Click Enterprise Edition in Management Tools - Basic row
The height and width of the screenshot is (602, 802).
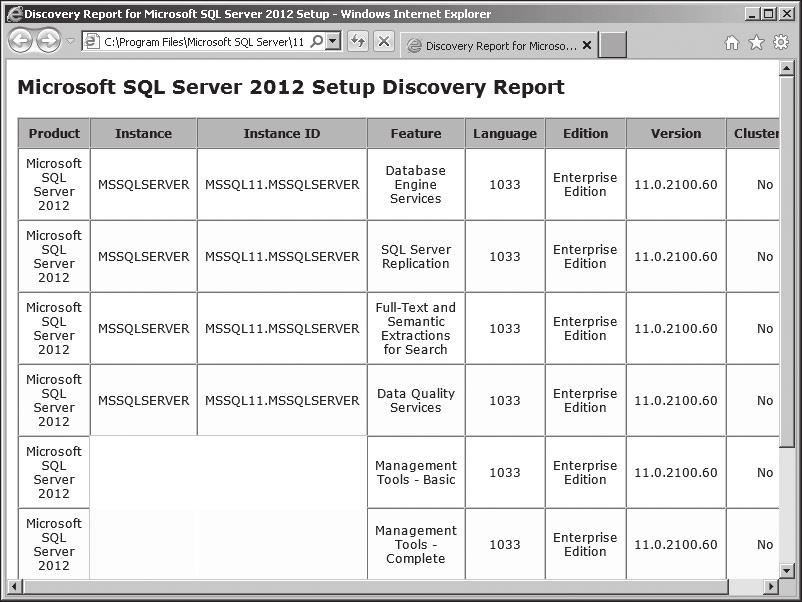click(586, 473)
